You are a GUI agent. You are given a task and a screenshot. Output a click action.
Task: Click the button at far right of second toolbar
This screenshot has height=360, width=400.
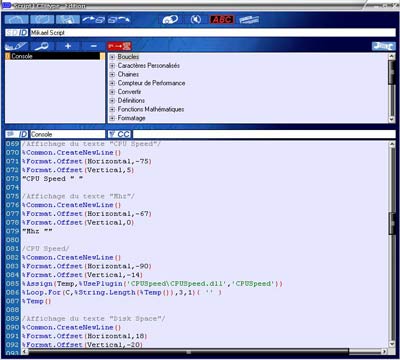pos(383,46)
